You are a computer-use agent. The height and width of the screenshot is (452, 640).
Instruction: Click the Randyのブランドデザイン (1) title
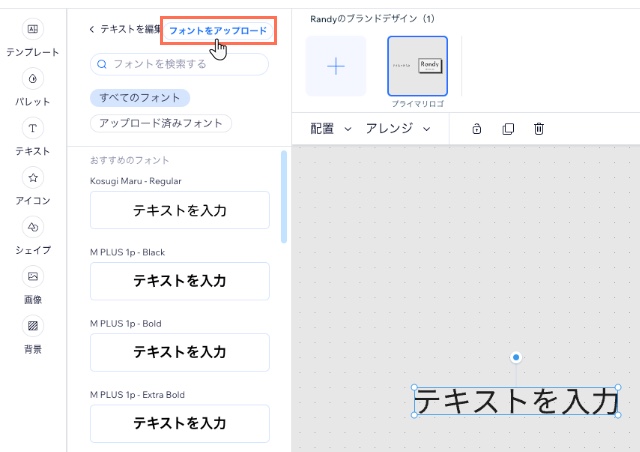coord(372,19)
